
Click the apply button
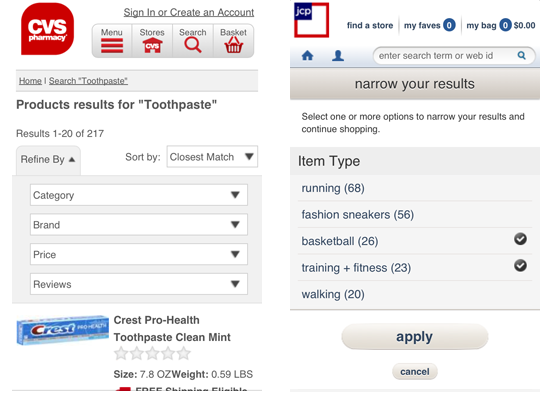(x=415, y=336)
